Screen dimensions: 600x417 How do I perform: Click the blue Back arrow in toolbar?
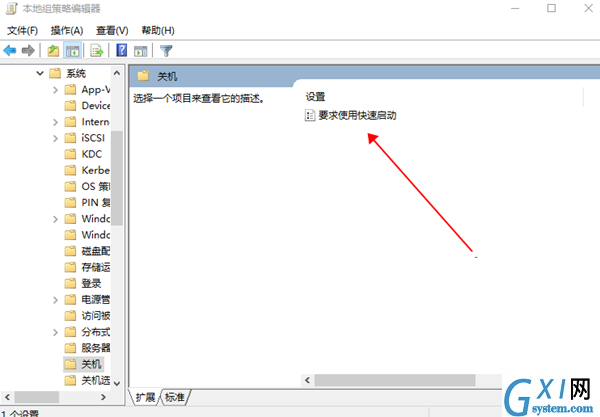[x=10, y=50]
